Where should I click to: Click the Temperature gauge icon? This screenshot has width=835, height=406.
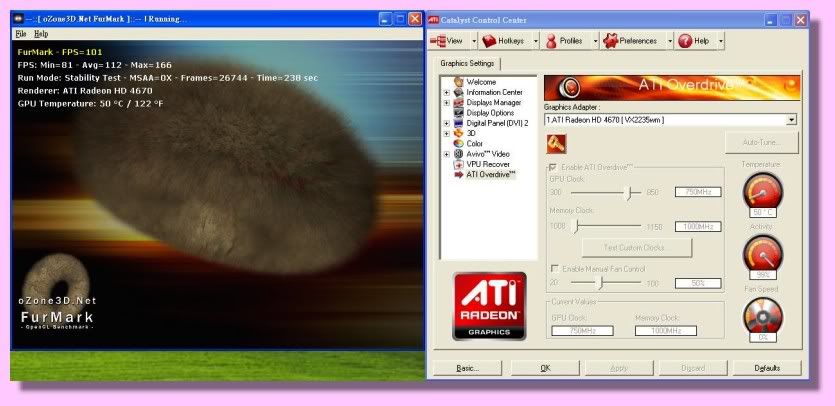[x=762, y=190]
